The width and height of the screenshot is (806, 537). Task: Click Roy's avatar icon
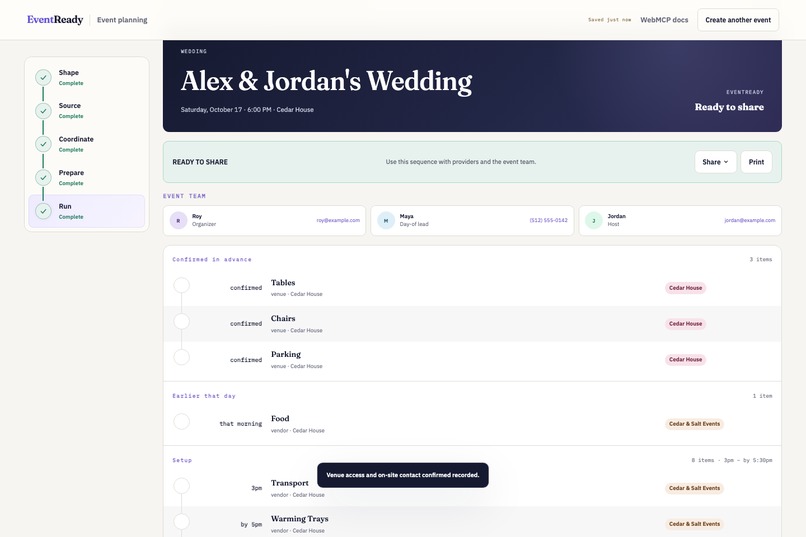(x=178, y=220)
